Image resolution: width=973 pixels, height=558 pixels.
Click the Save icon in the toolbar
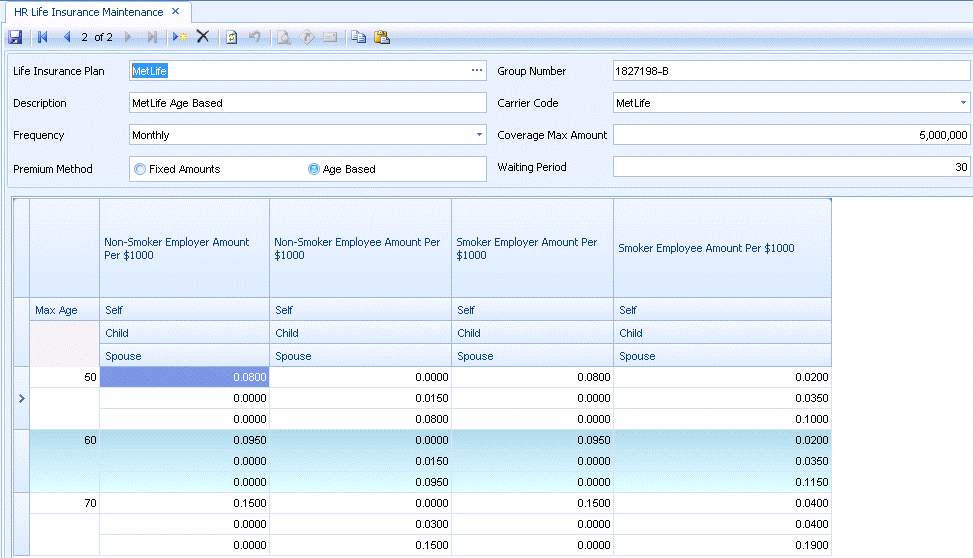[15, 37]
